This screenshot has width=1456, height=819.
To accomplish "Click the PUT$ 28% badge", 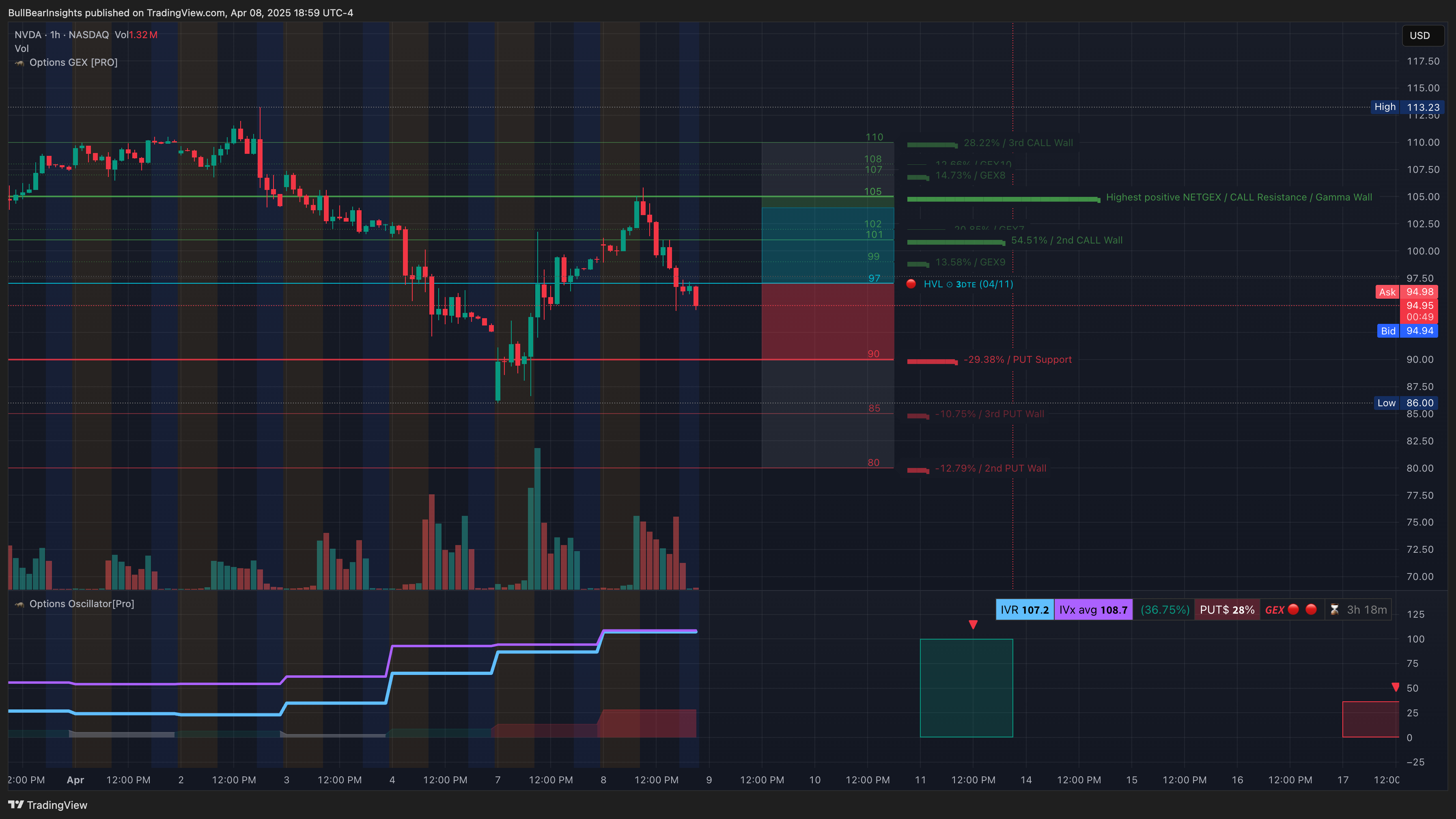I will (1227, 610).
